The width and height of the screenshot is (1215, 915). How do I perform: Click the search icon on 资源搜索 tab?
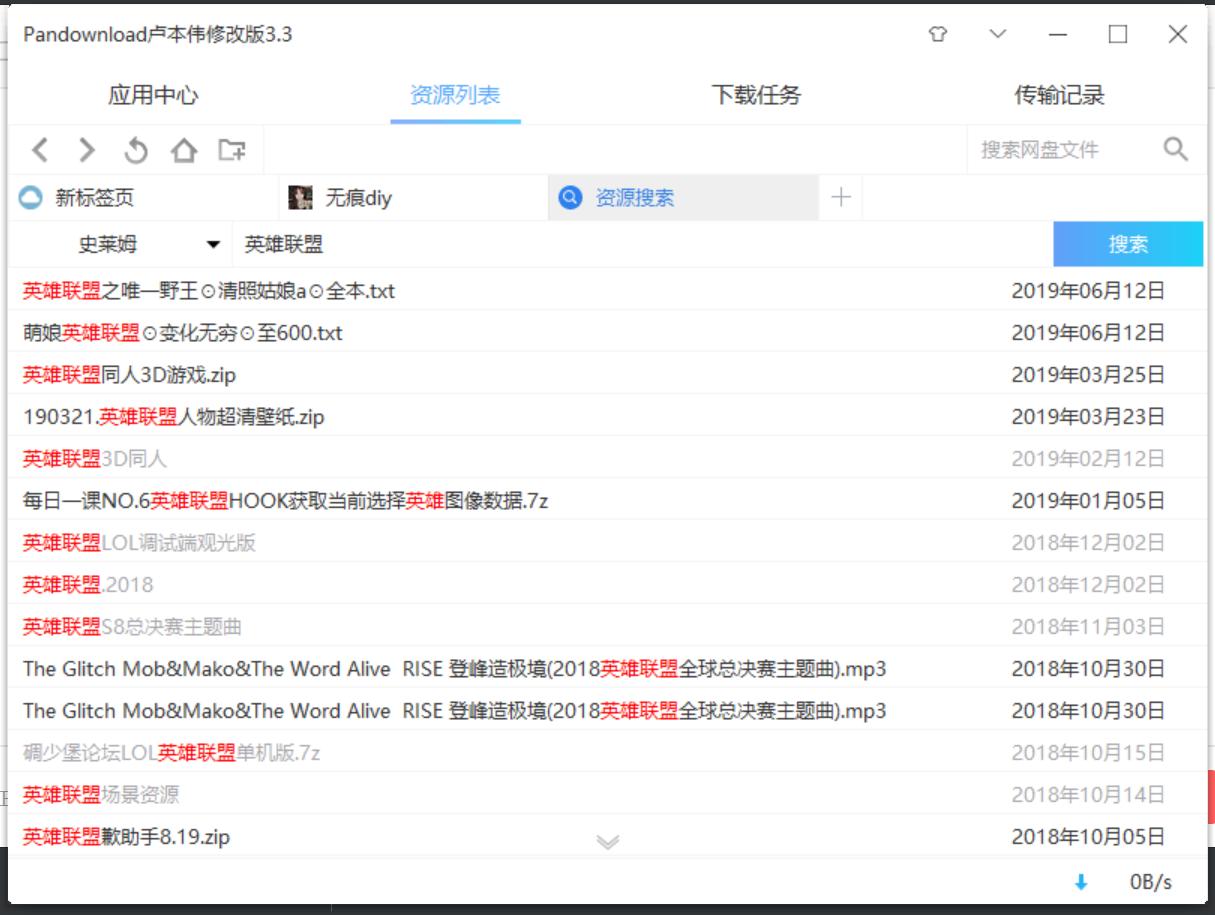[x=570, y=198]
